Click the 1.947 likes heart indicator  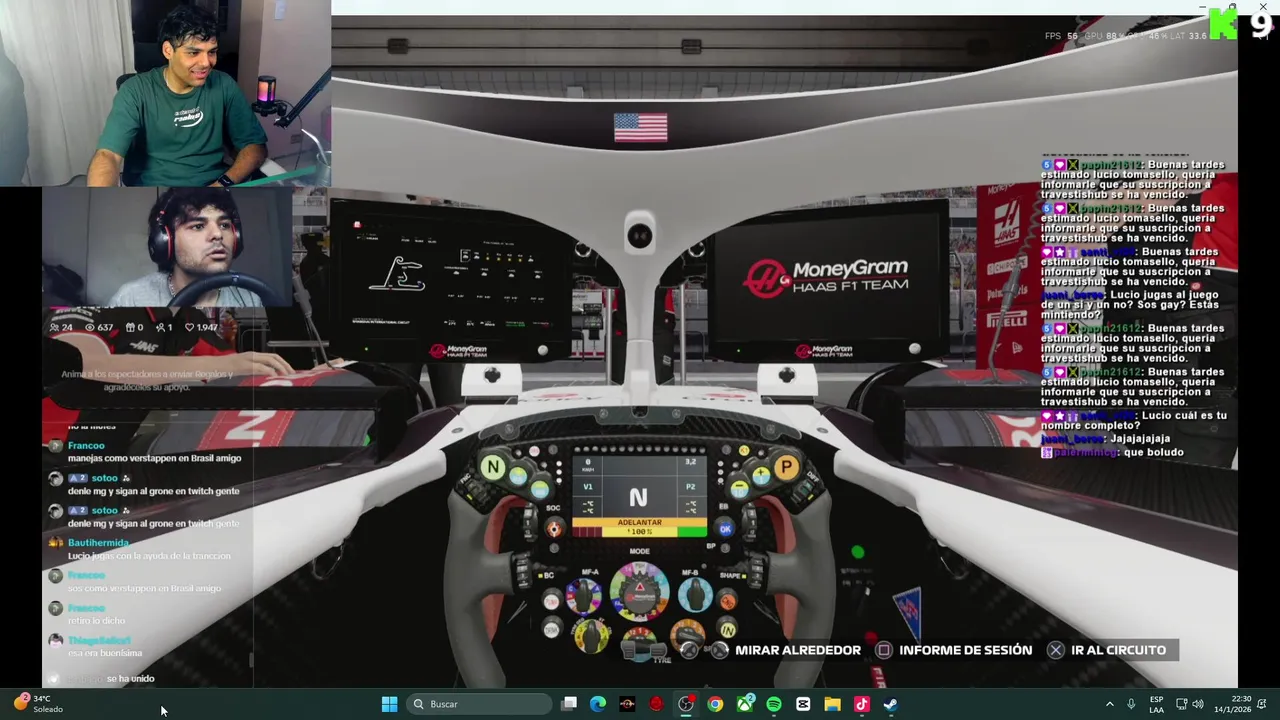[x=200, y=327]
